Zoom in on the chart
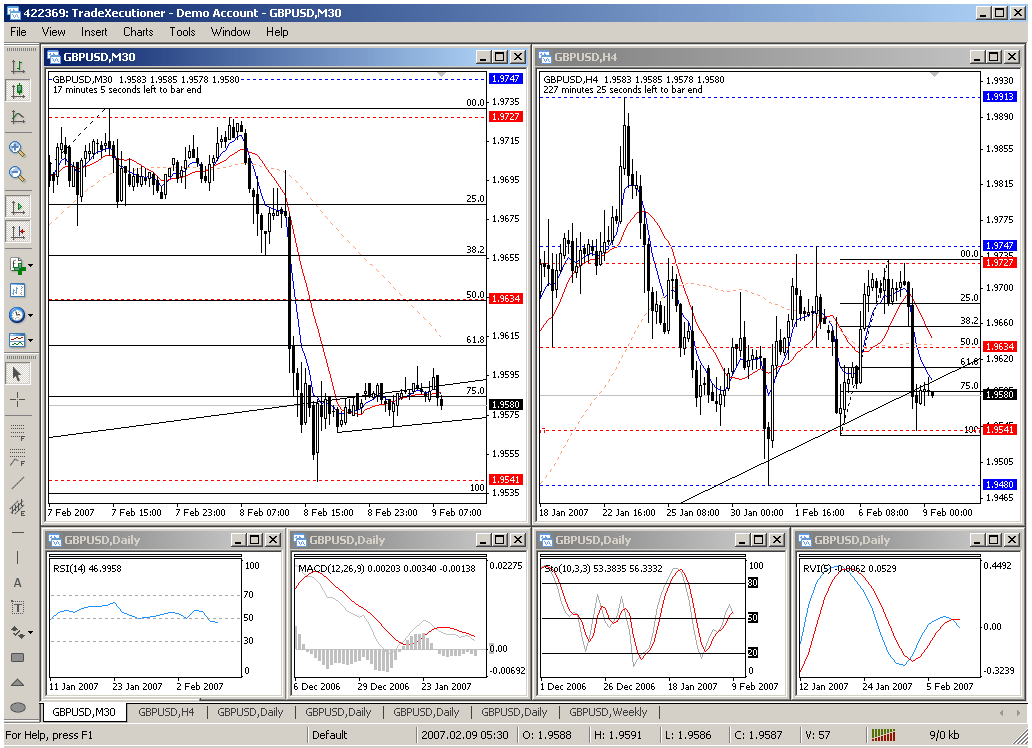Image resolution: width=1032 pixels, height=748 pixels. tap(18, 149)
